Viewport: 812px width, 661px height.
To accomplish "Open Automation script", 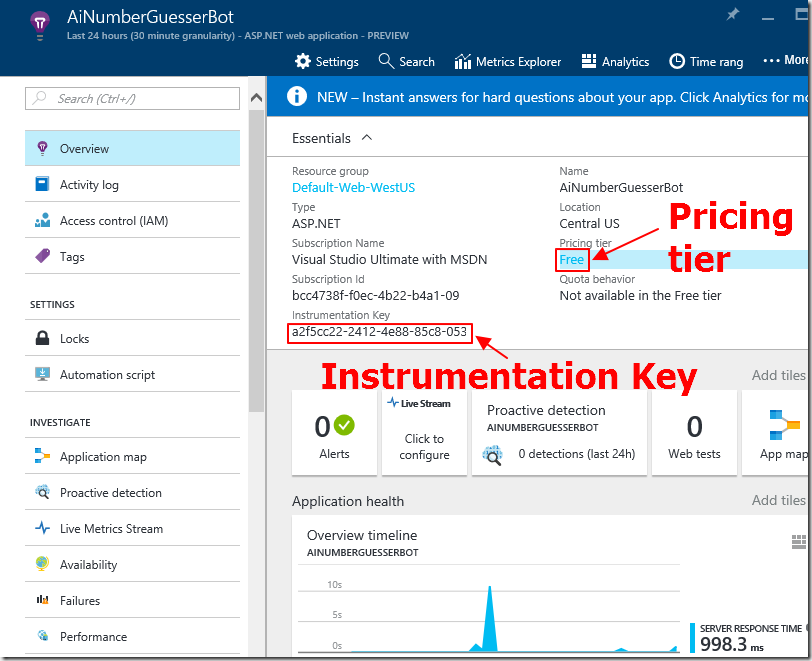I will click(x=132, y=375).
